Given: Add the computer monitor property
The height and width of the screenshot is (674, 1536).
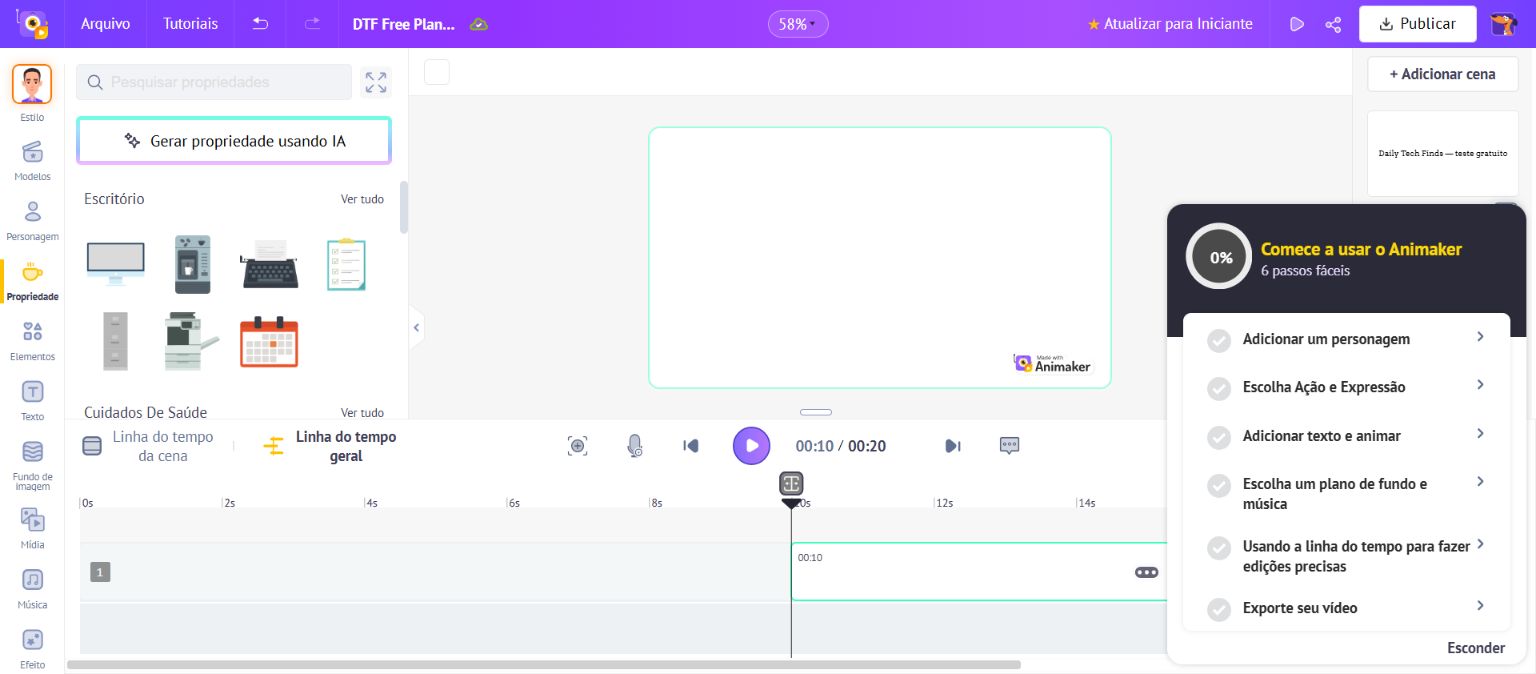Looking at the screenshot, I should (x=115, y=264).
